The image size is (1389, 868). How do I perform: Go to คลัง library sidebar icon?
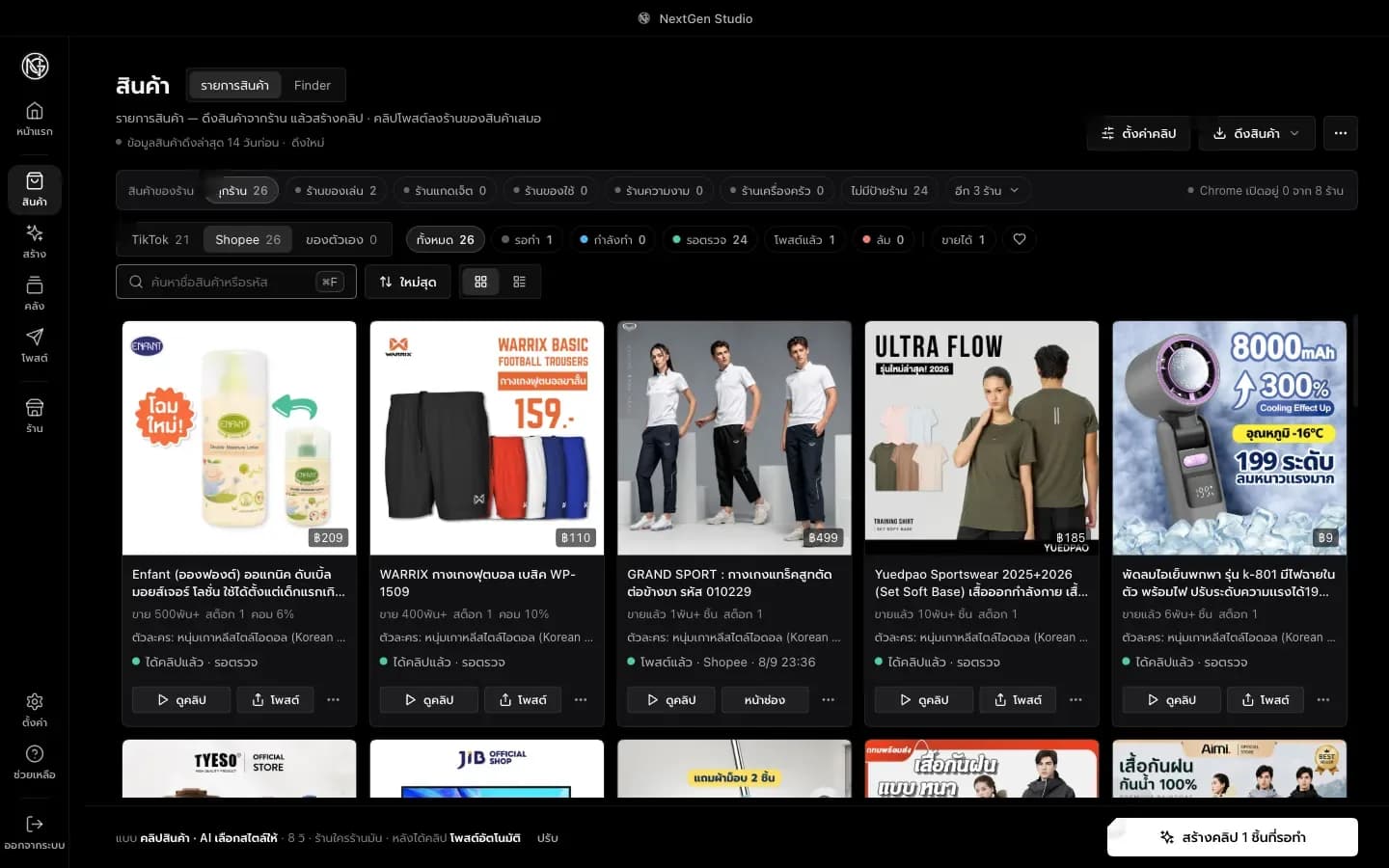(35, 294)
